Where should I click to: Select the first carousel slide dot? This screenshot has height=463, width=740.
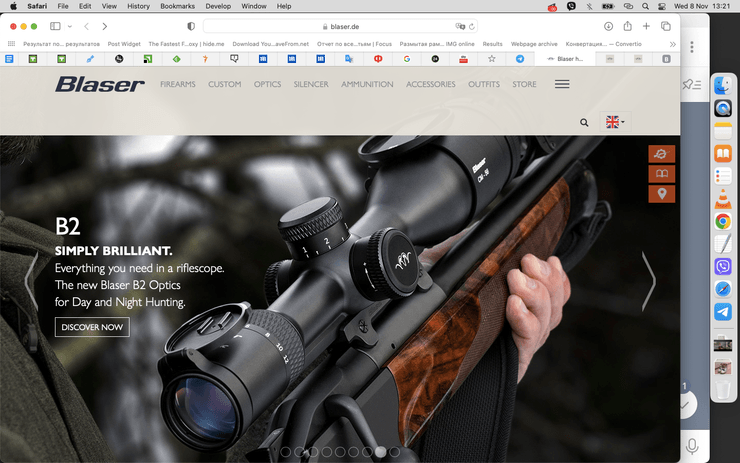[286, 452]
